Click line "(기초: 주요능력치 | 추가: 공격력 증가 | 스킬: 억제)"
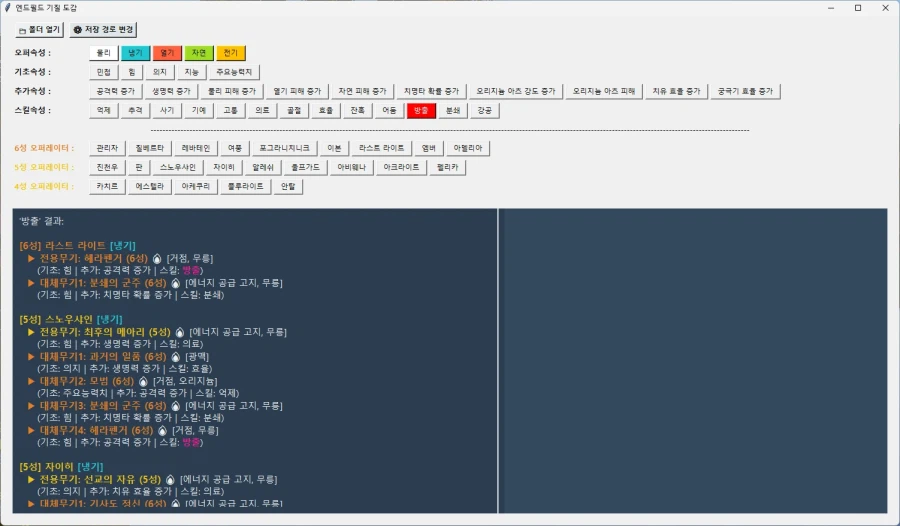The height and width of the screenshot is (526, 900). tap(138, 393)
